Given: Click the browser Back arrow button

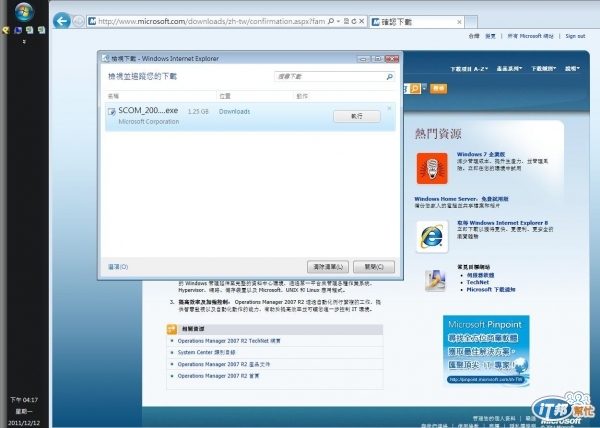Looking at the screenshot, I should tap(62, 21).
